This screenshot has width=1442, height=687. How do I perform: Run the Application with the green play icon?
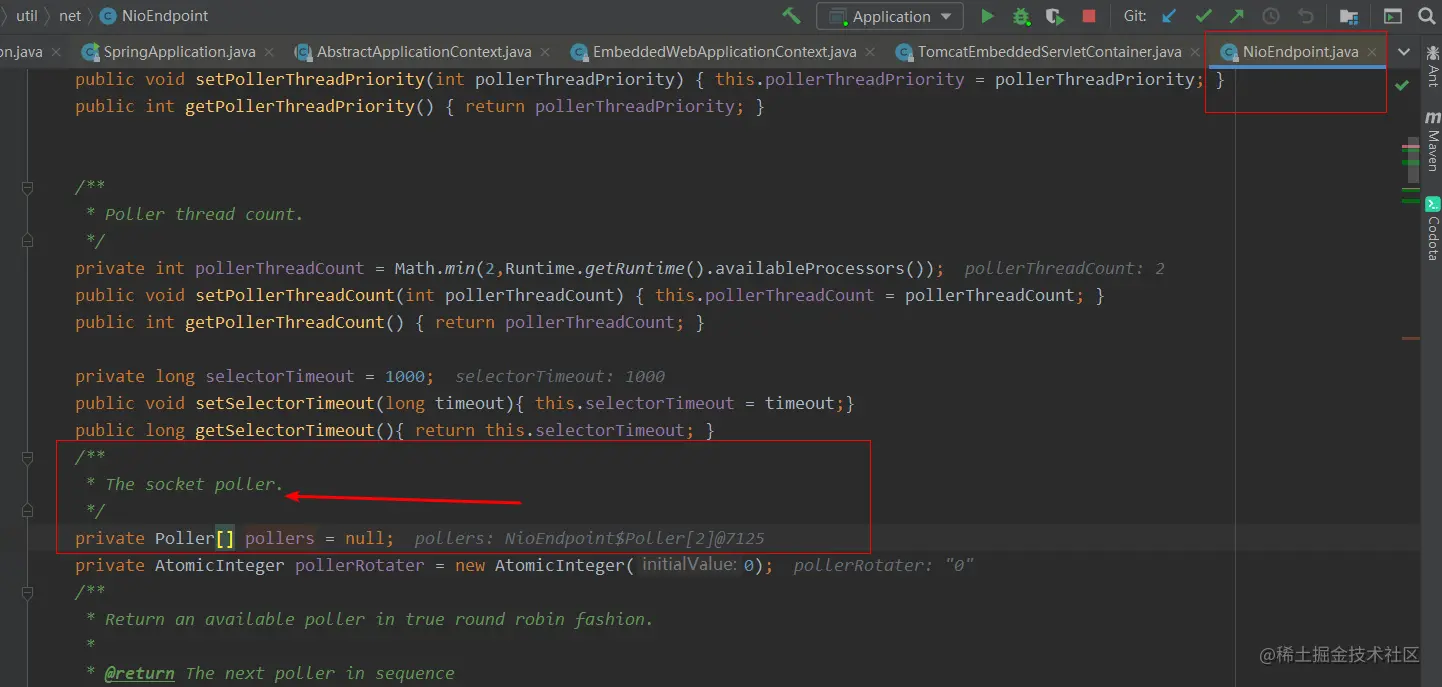pyautogui.click(x=987, y=16)
